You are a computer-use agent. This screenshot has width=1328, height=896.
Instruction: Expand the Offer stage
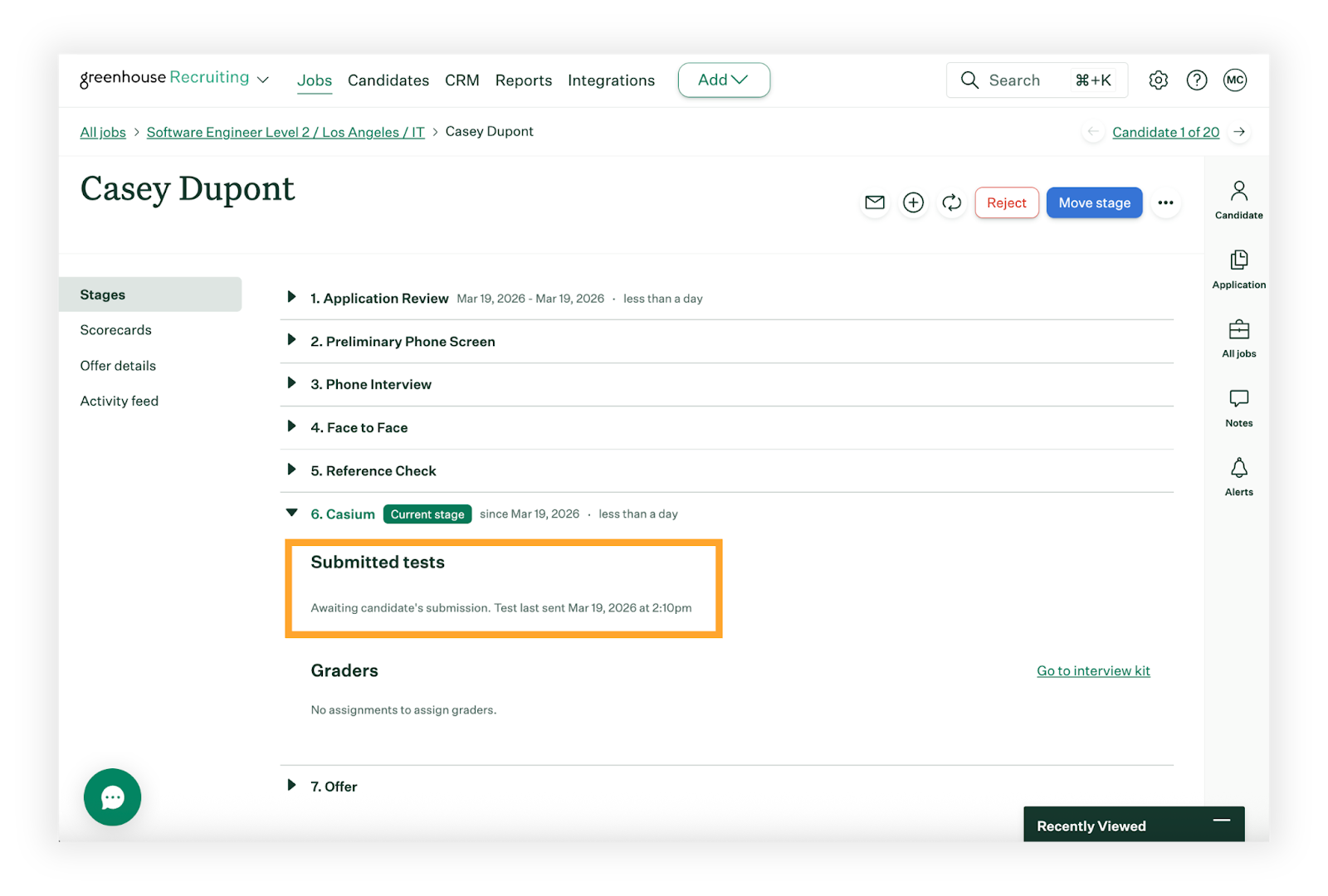(291, 786)
